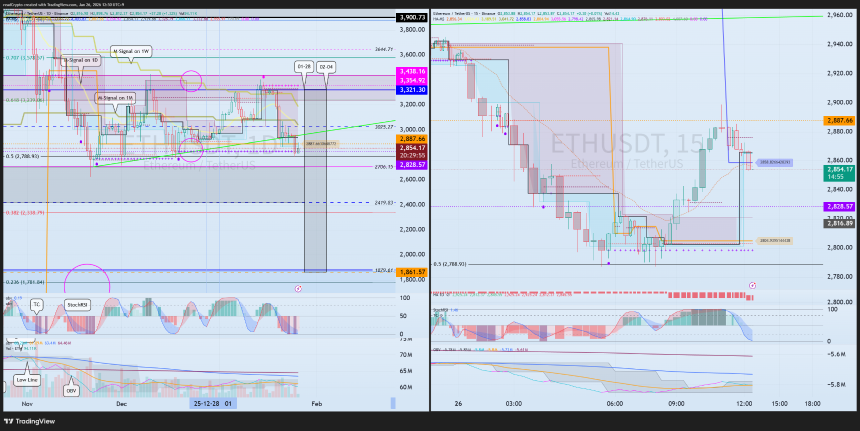Click '09:00' on the 15-minute time axis
This screenshot has height=431, width=860.
pyautogui.click(x=676, y=404)
